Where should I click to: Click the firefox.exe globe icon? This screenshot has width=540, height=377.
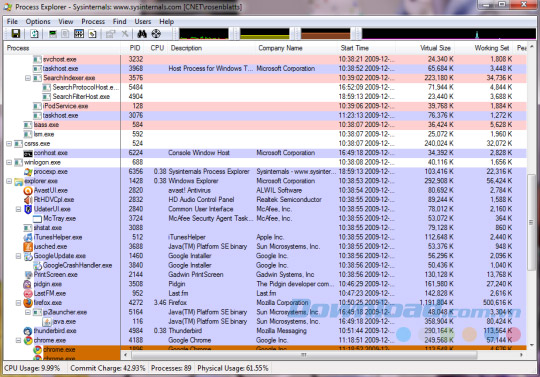pos(28,303)
